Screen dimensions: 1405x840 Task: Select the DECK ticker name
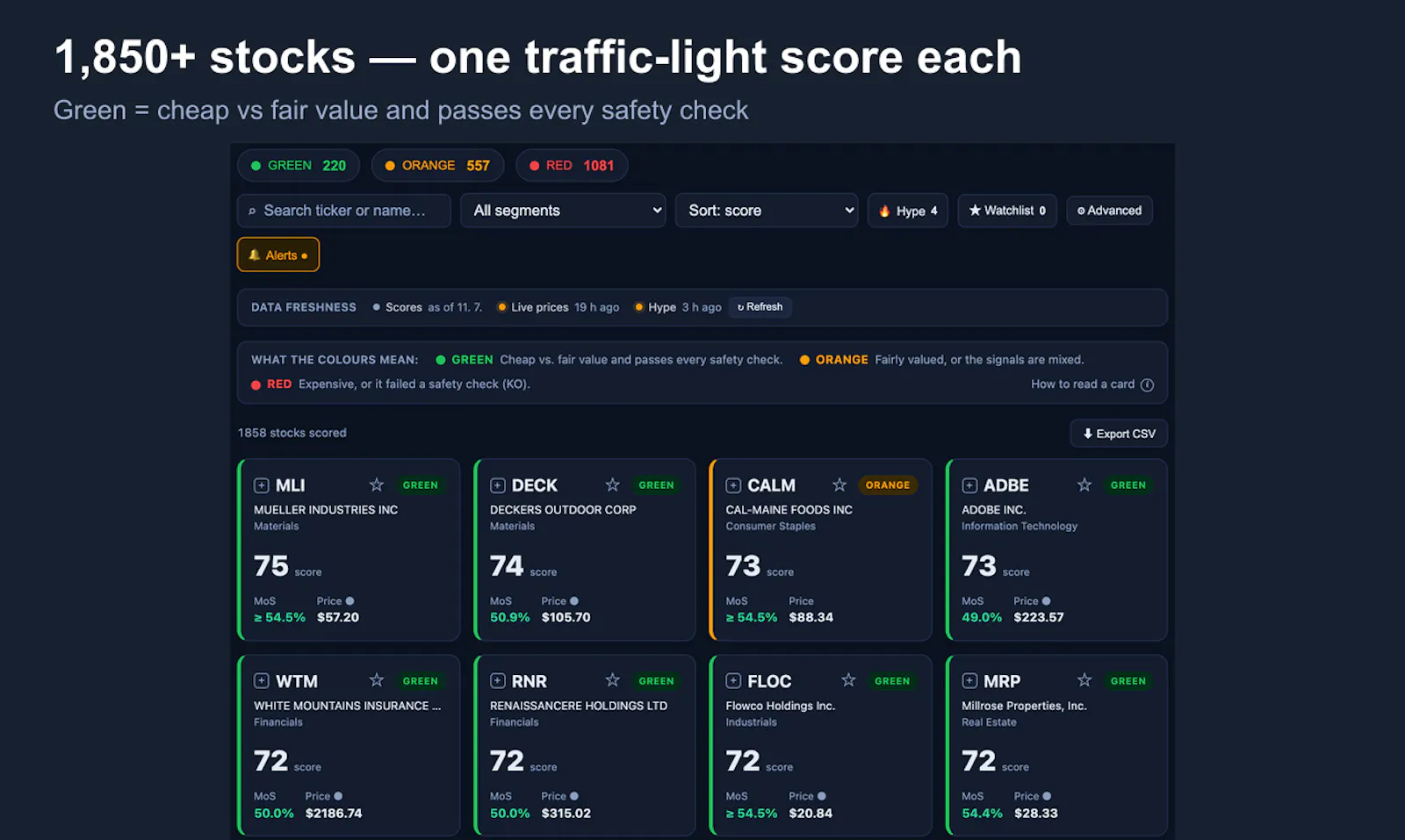(x=535, y=485)
